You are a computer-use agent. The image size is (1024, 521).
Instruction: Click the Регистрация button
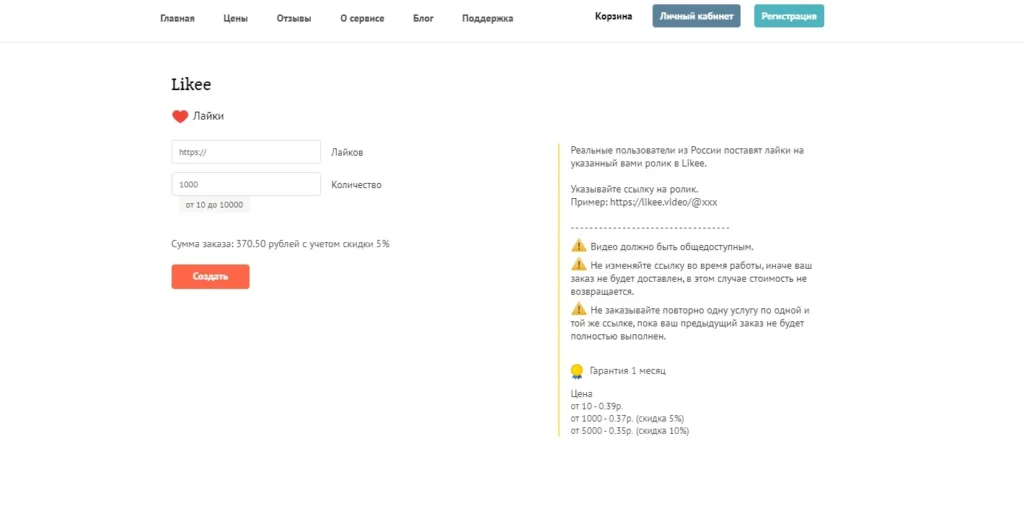coord(789,16)
